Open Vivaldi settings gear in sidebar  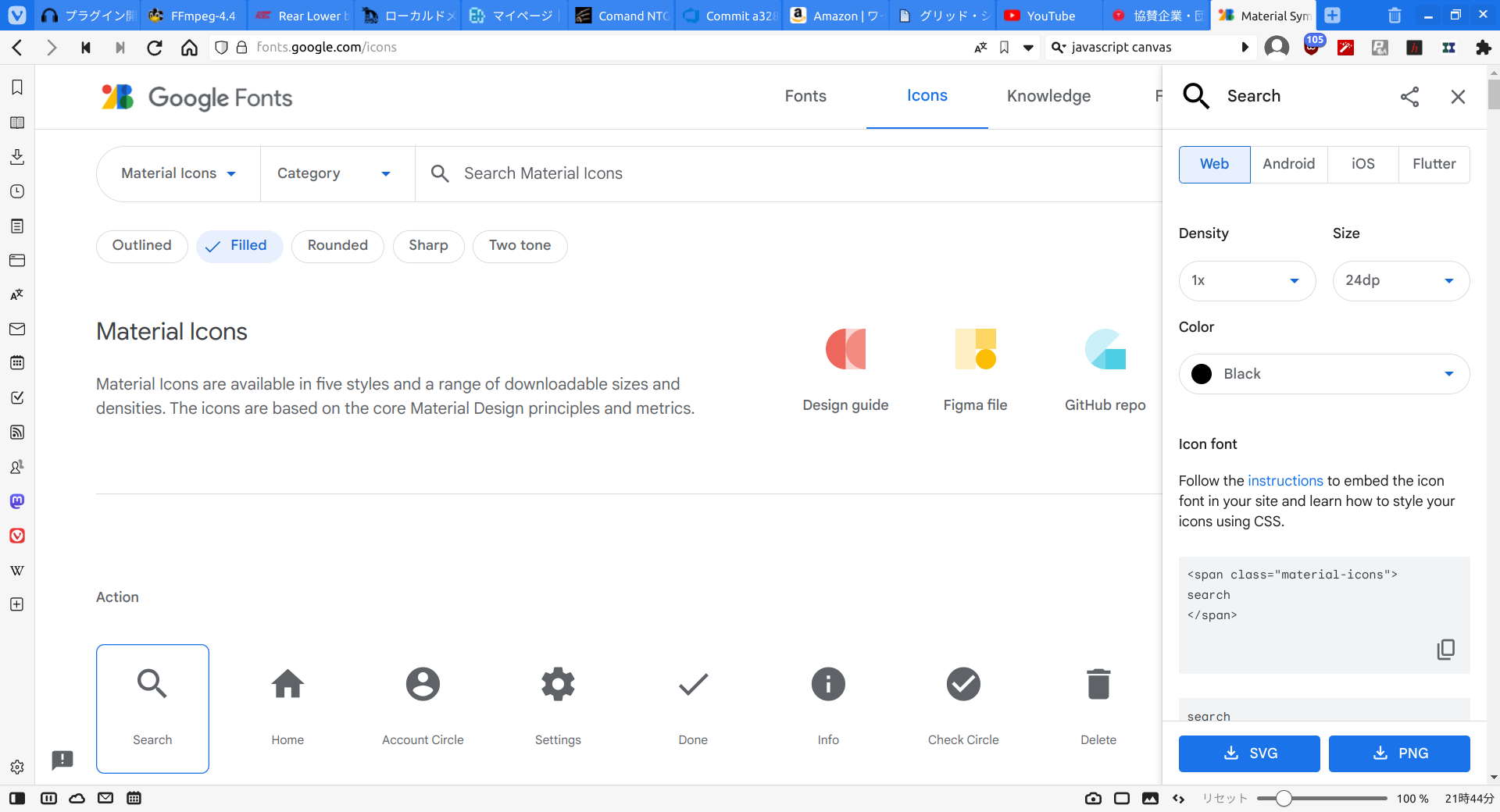coord(17,767)
